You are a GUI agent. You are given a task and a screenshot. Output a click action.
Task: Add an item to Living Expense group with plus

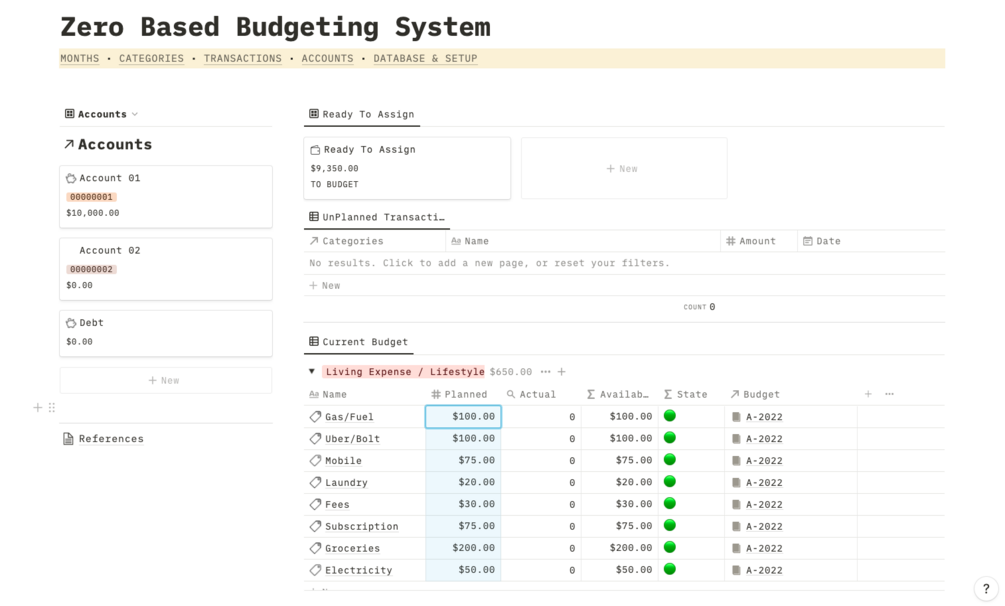561,372
